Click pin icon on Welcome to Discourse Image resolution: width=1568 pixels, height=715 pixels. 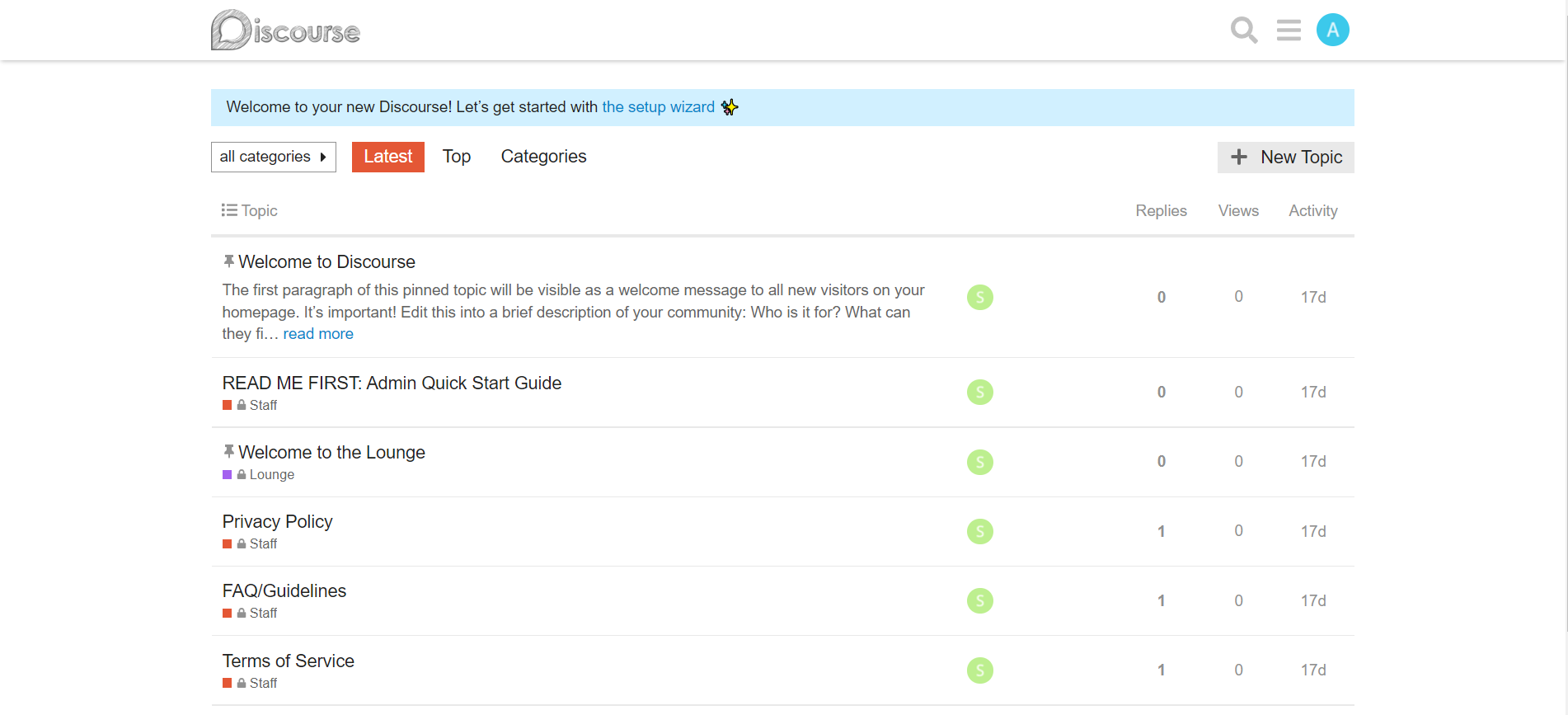click(228, 261)
